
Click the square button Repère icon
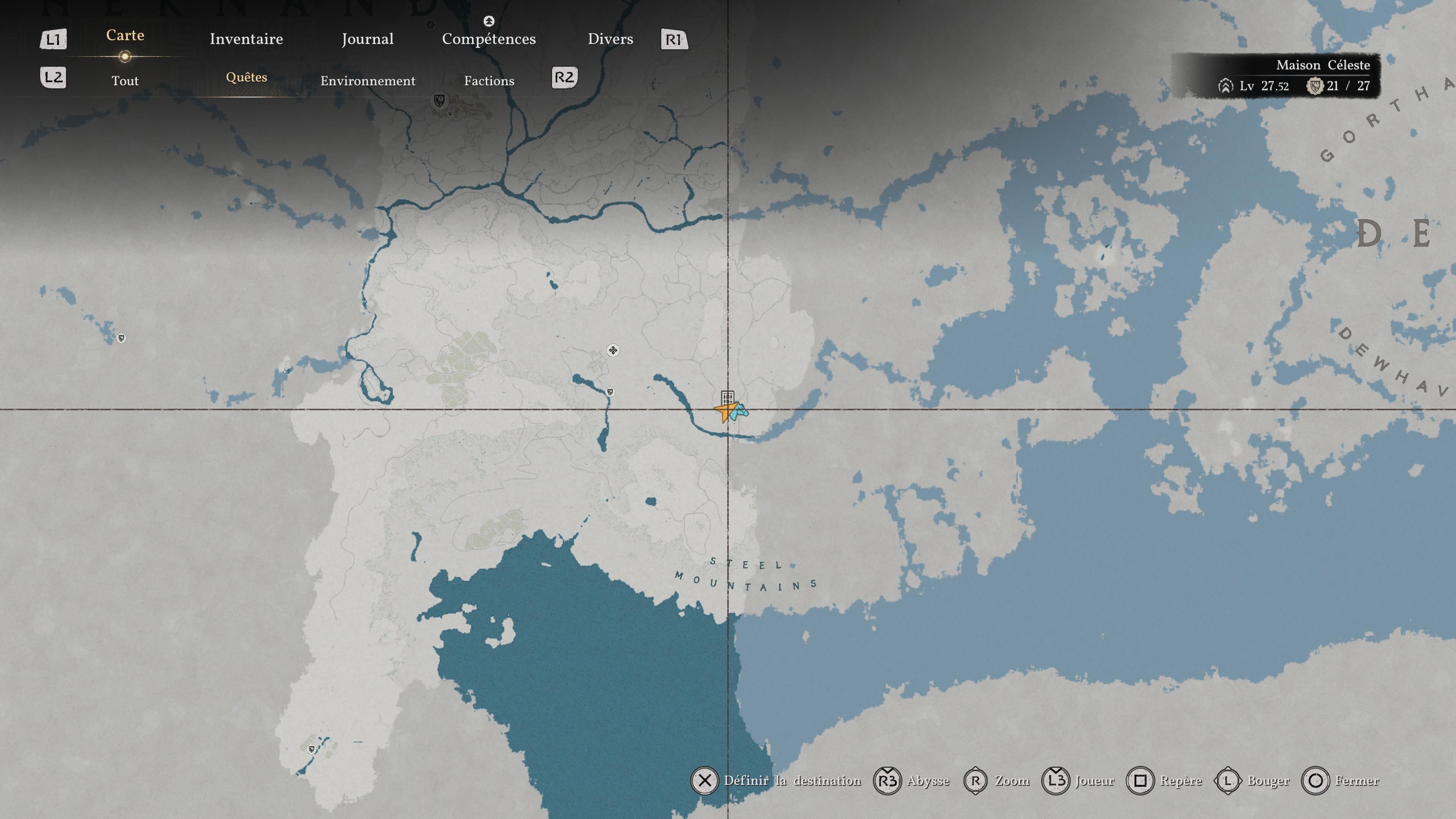coord(1140,781)
